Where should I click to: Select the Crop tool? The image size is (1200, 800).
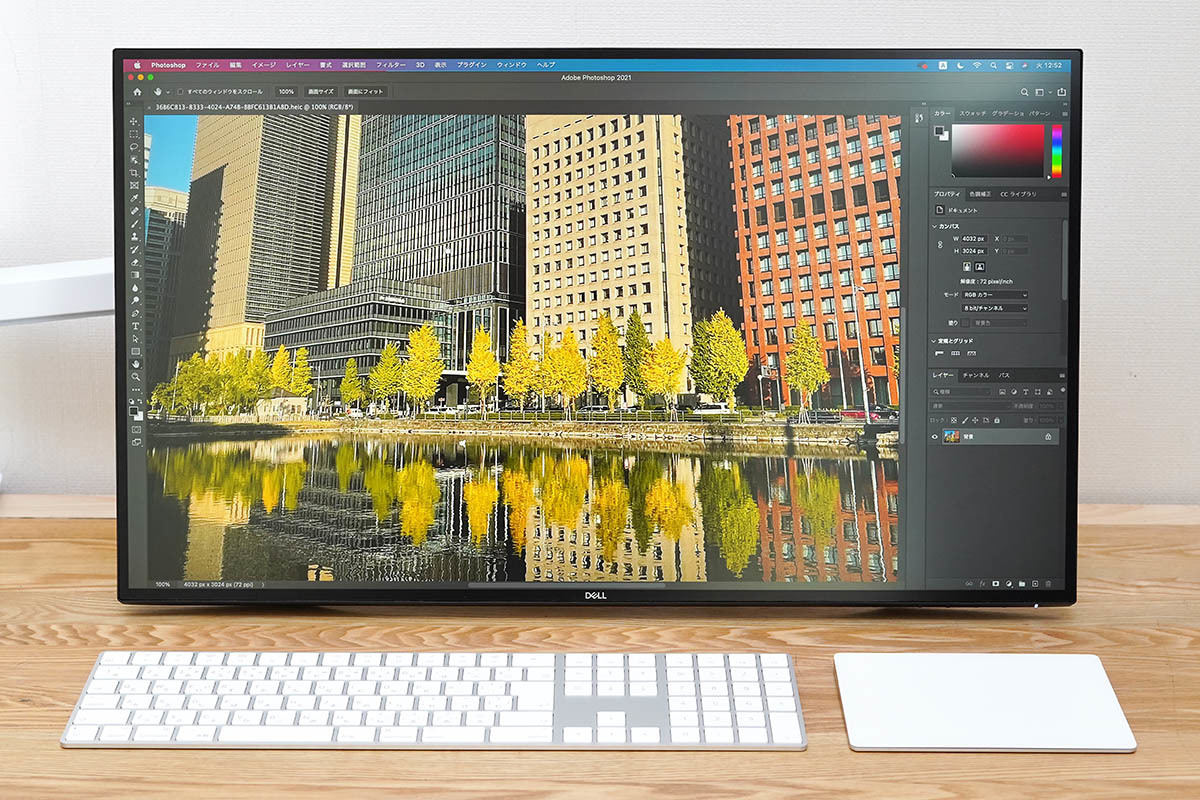click(135, 172)
